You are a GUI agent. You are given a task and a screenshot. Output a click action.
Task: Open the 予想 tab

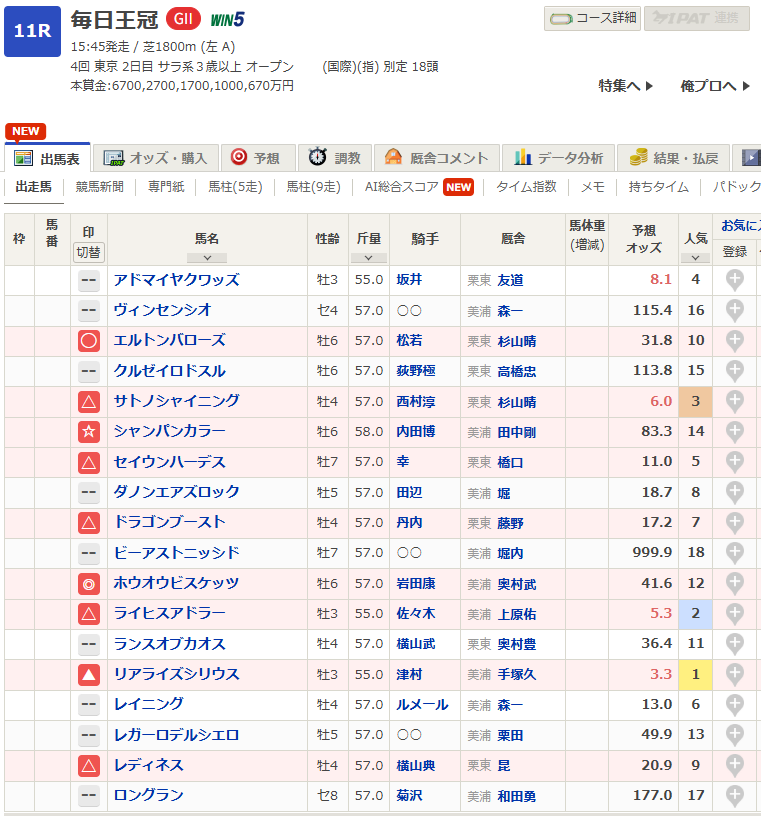tap(258, 158)
